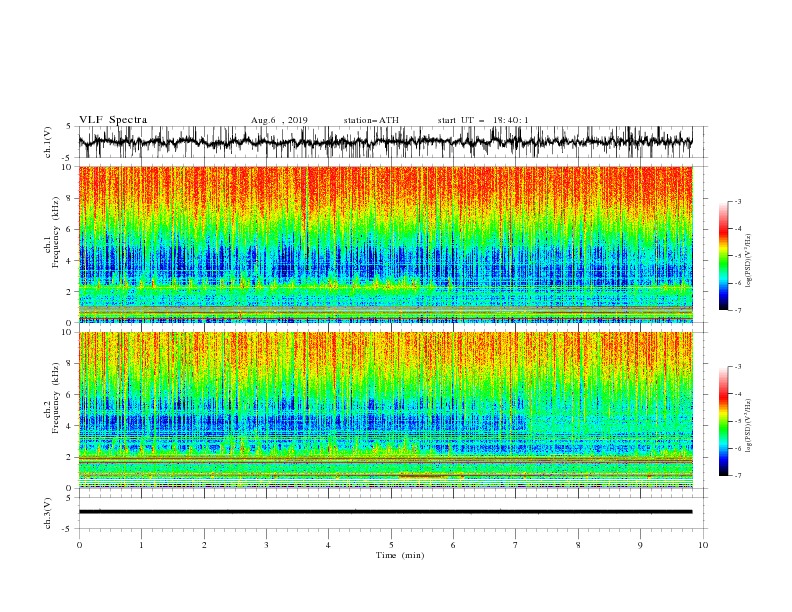Click the ch.1 waveform trace panel
This screenshot has height=612, width=792.
(385, 142)
